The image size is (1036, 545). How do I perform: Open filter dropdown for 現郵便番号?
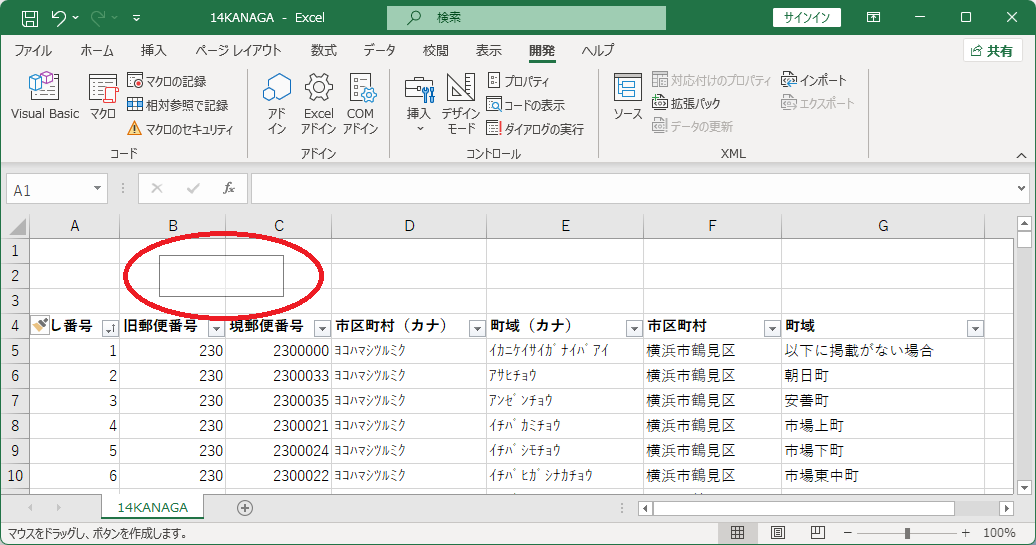pyautogui.click(x=322, y=328)
